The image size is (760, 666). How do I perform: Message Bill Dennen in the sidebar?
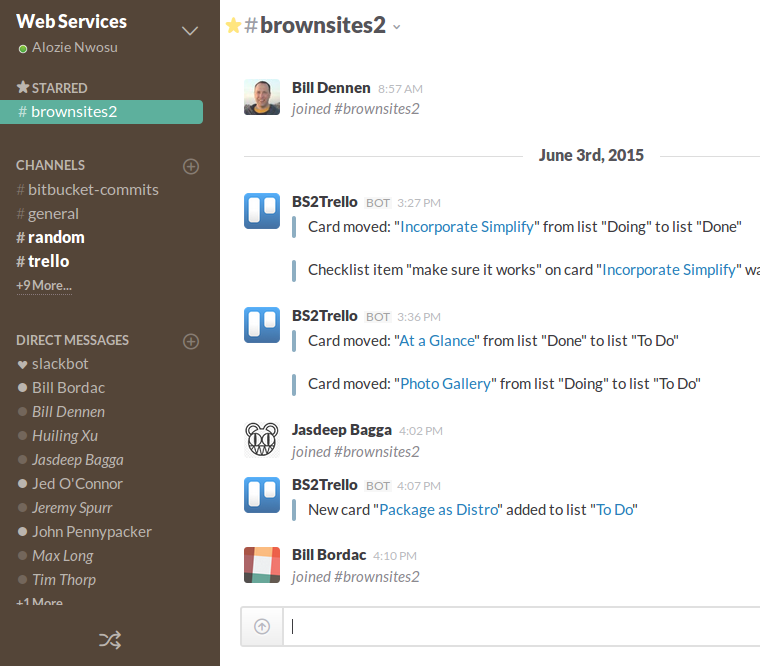pyautogui.click(x=68, y=412)
